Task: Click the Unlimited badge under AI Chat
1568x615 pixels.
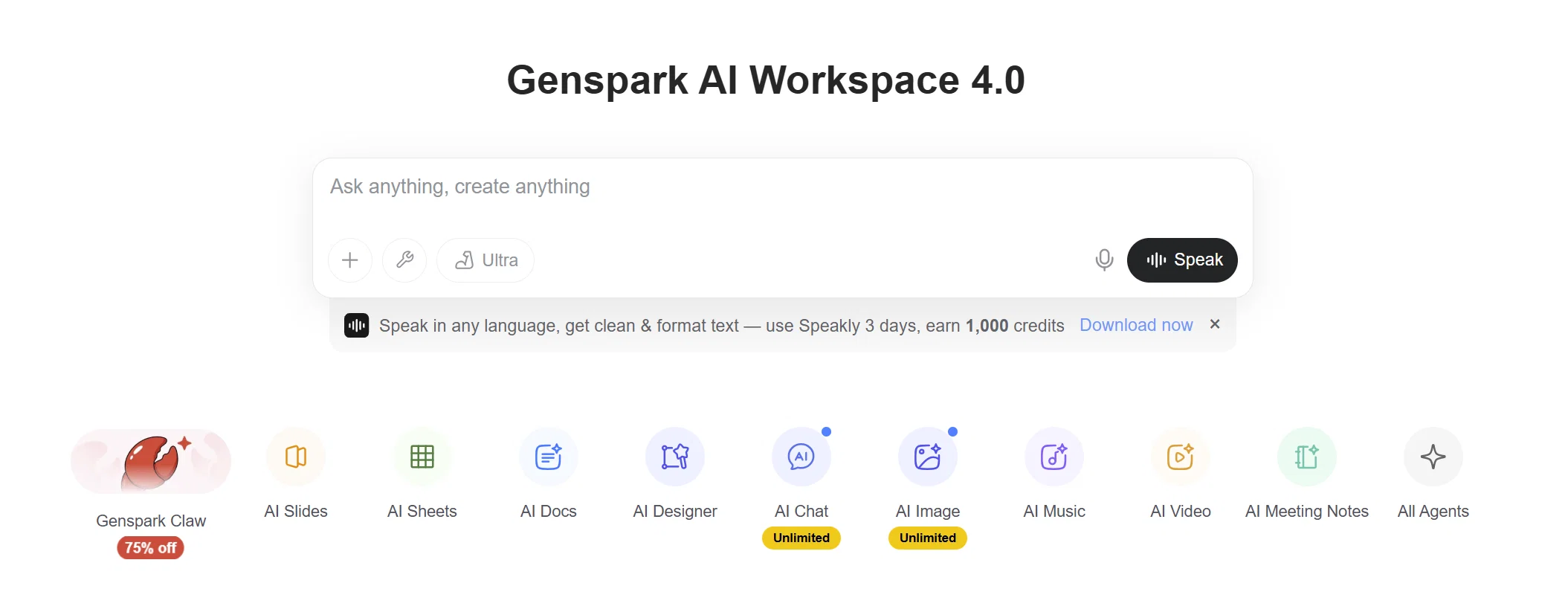Action: pyautogui.click(x=801, y=538)
